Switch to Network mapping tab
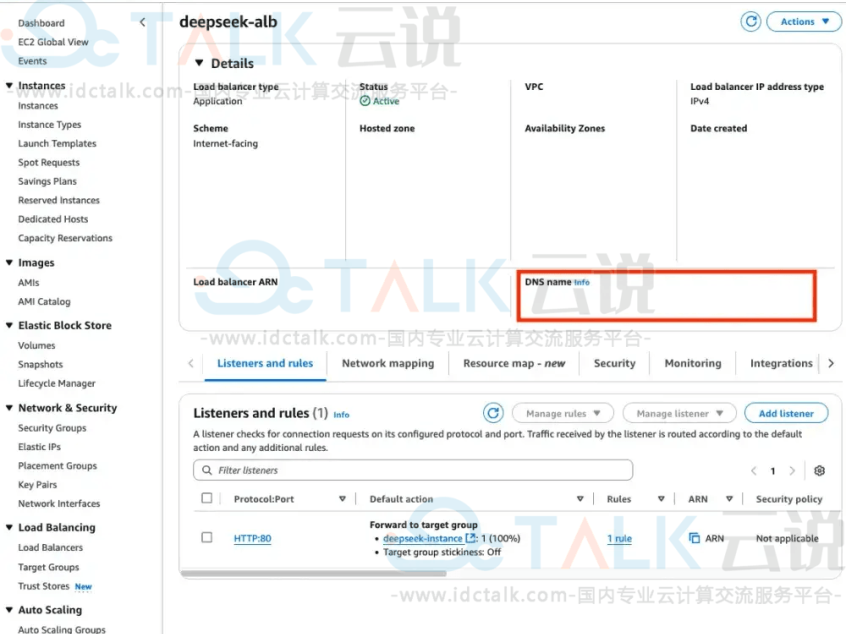The width and height of the screenshot is (846, 634). (x=388, y=363)
